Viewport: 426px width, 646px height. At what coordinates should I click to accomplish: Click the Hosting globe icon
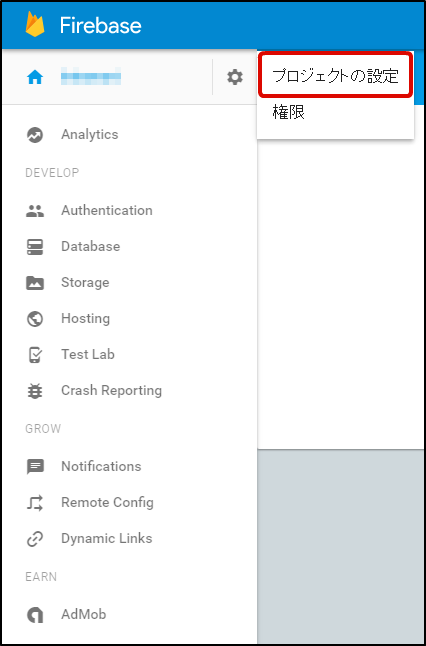coord(35,319)
